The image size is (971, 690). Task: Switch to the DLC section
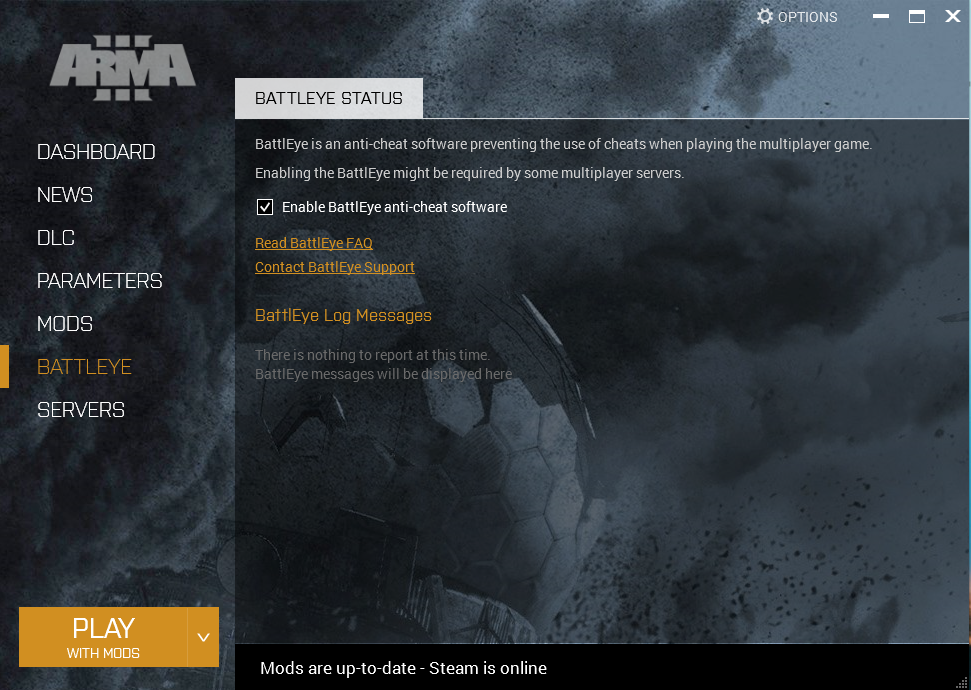(x=56, y=238)
